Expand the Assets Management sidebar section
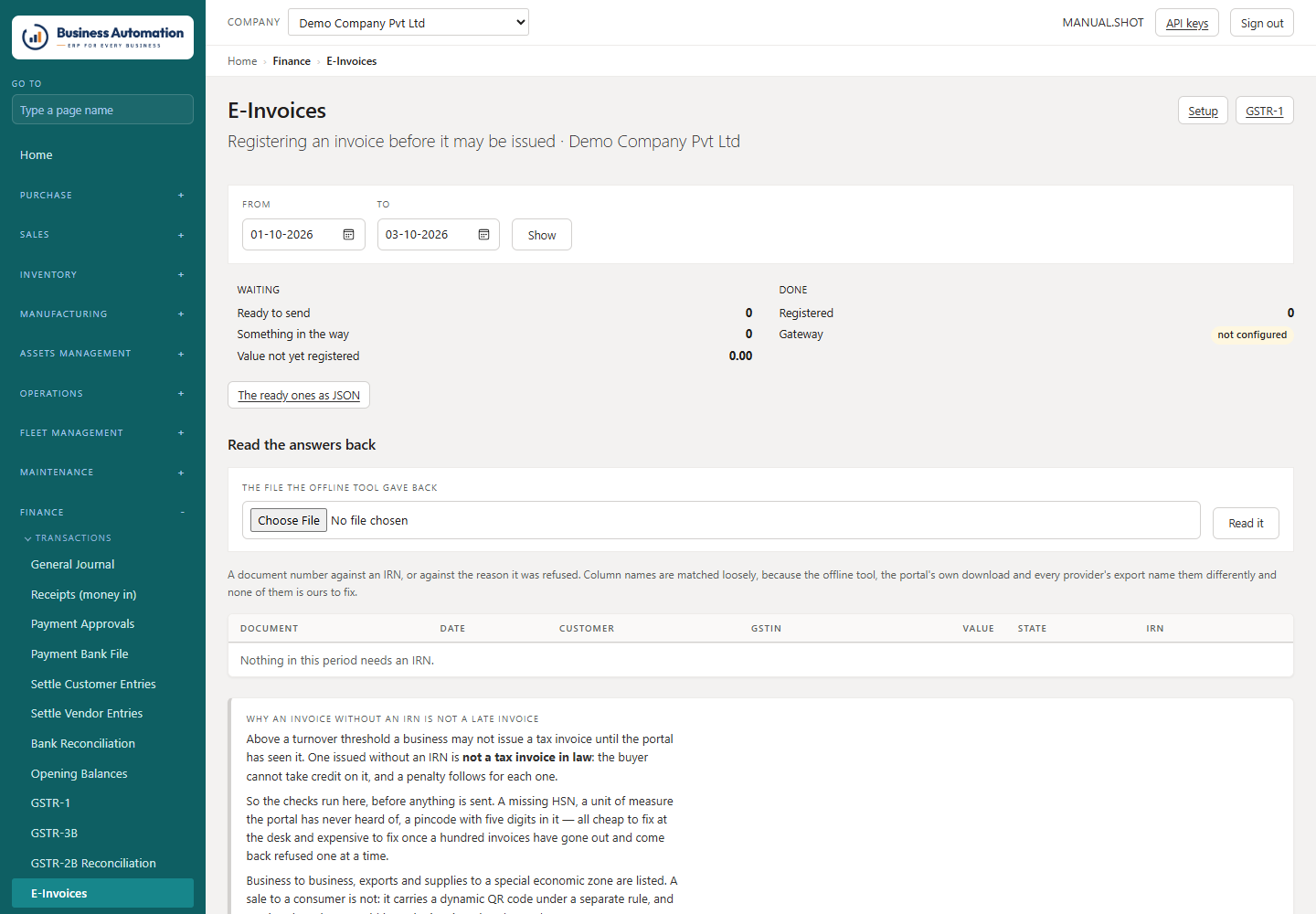 pyautogui.click(x=102, y=354)
